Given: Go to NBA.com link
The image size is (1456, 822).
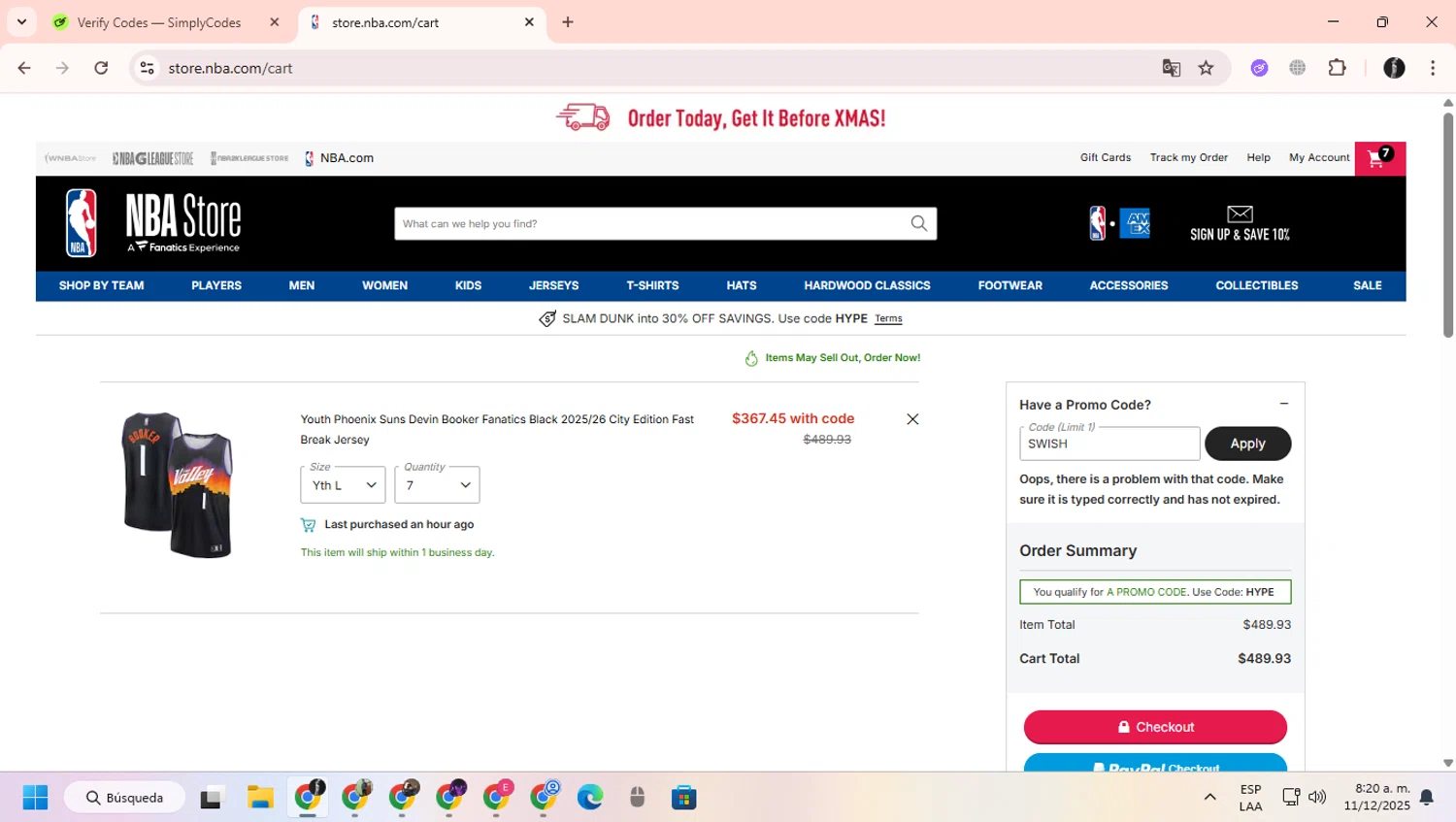Looking at the screenshot, I should coord(339,158).
